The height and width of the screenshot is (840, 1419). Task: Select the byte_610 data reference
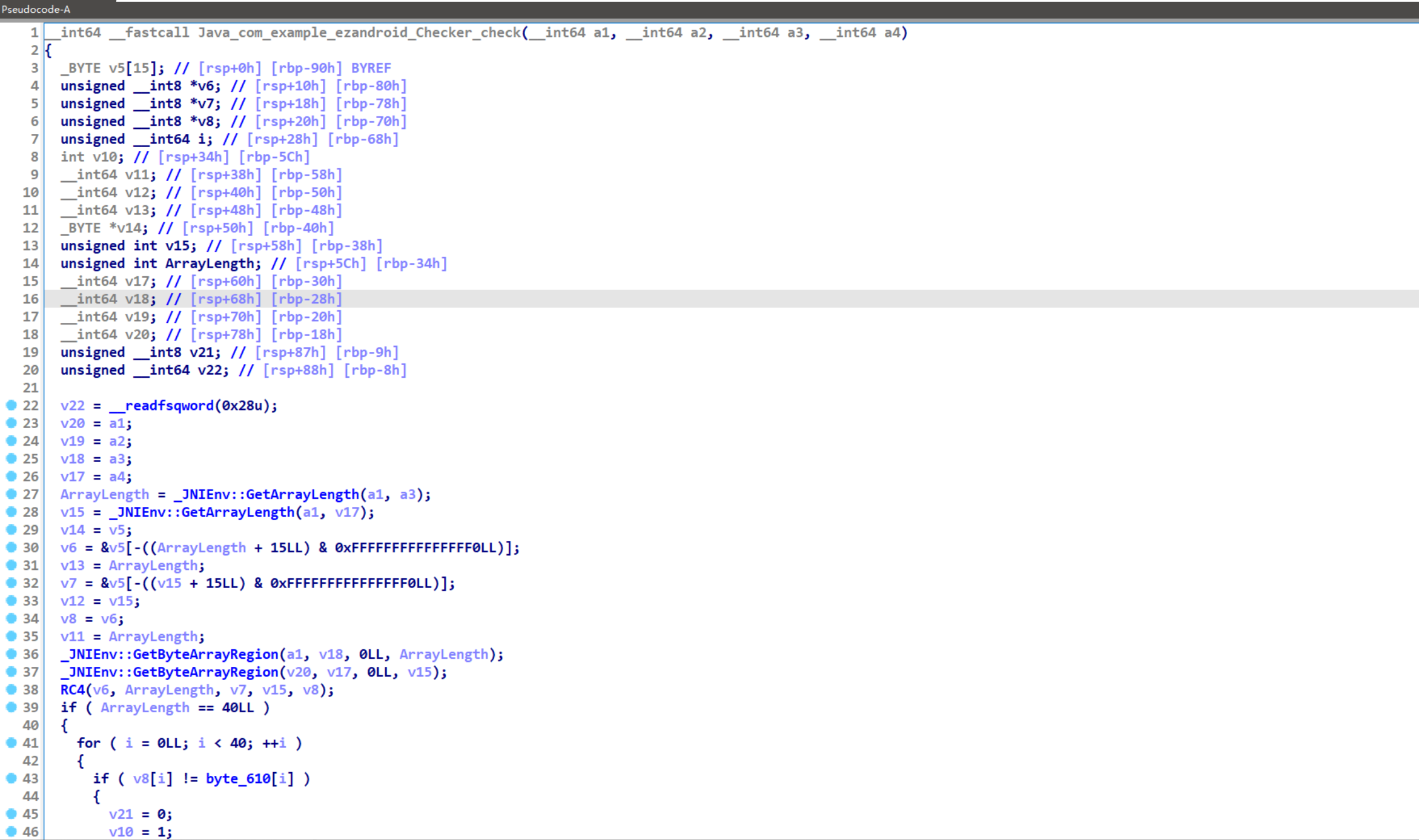click(237, 778)
